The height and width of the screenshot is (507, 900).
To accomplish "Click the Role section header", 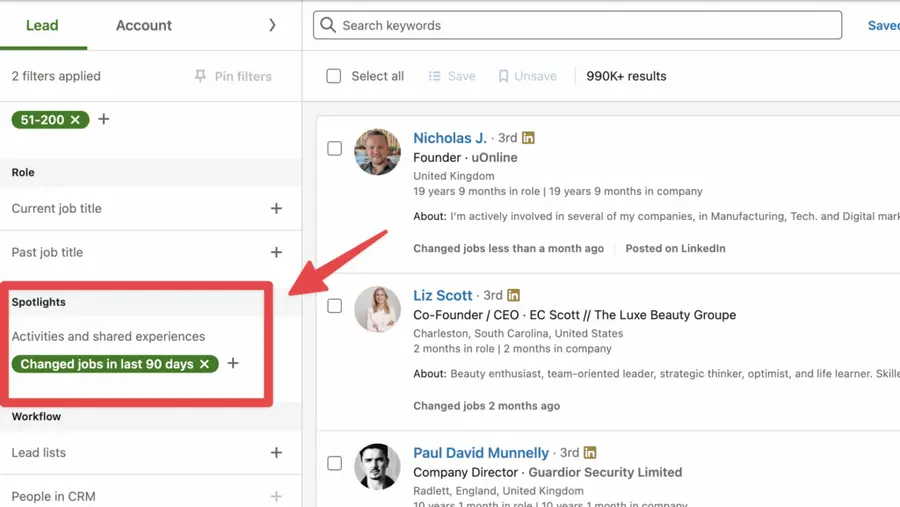I will click(x=23, y=172).
